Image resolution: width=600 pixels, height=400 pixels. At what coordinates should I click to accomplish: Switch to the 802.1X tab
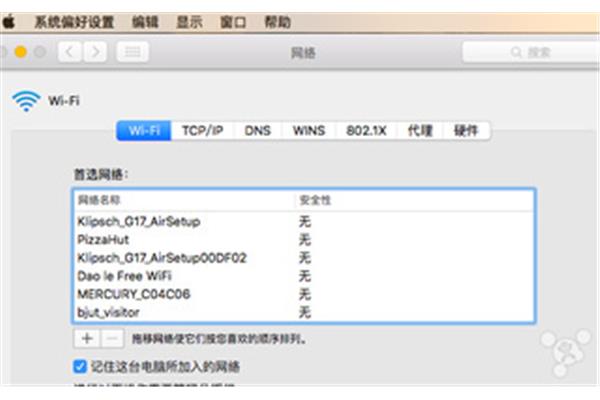tap(366, 131)
